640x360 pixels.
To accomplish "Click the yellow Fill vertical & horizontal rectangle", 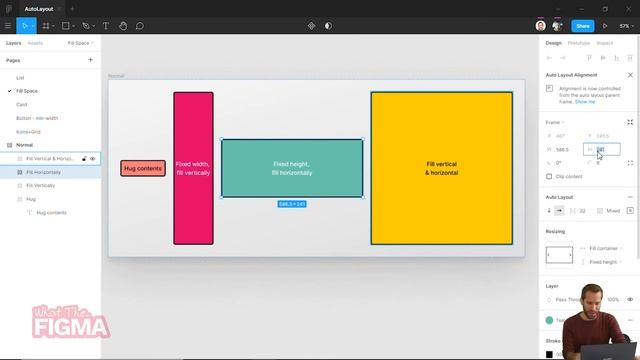I will point(442,168).
